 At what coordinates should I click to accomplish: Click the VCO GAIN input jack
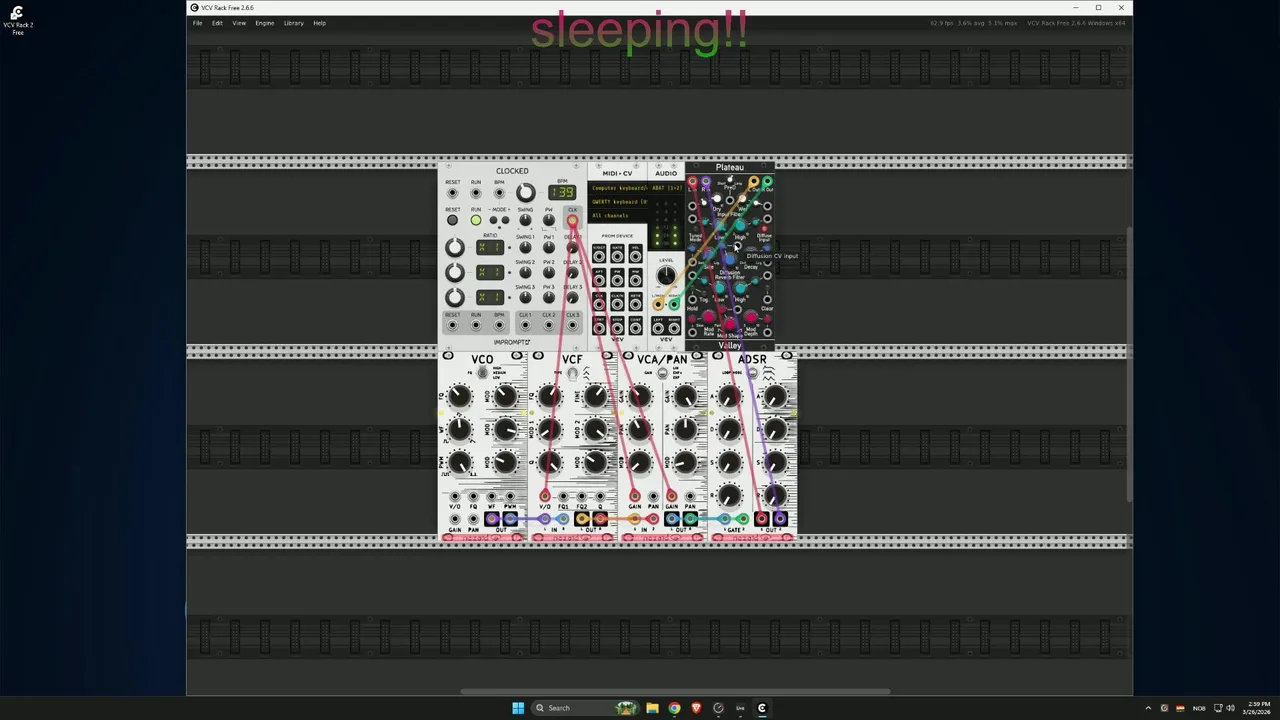point(455,519)
